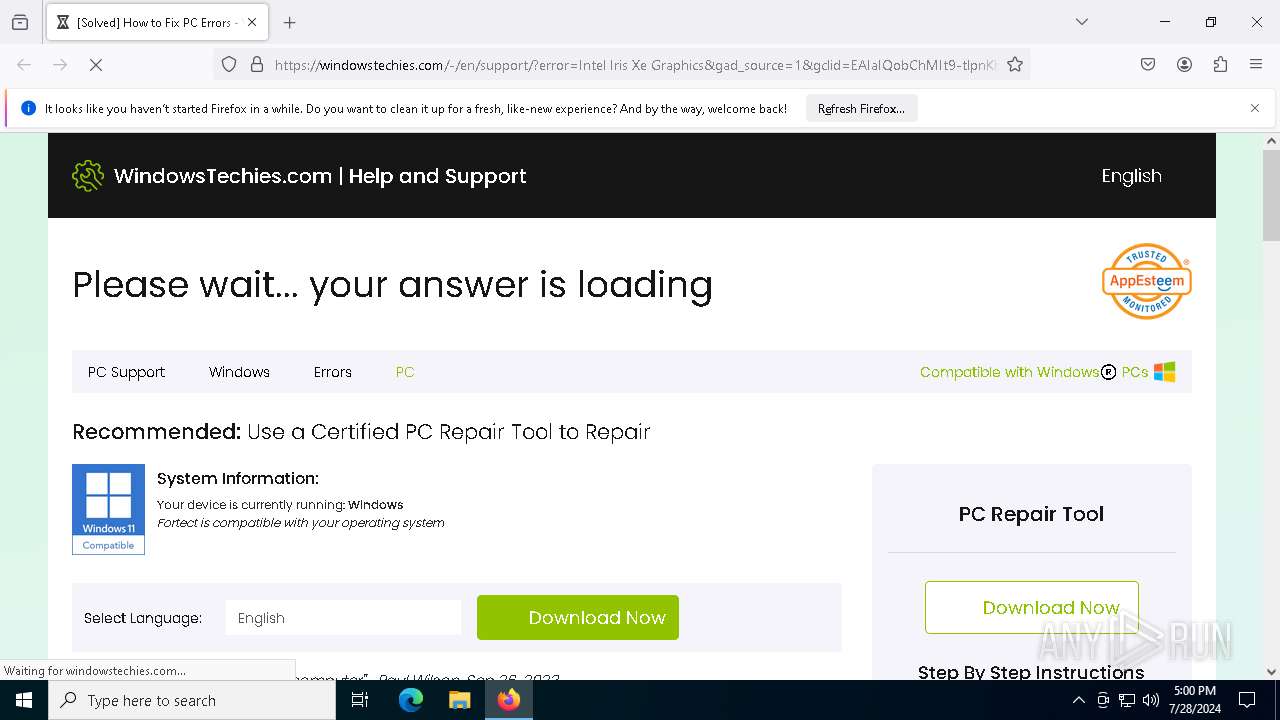This screenshot has height=720, width=1280.
Task: Focus the windowstechies.com URL bar
Action: (x=635, y=64)
